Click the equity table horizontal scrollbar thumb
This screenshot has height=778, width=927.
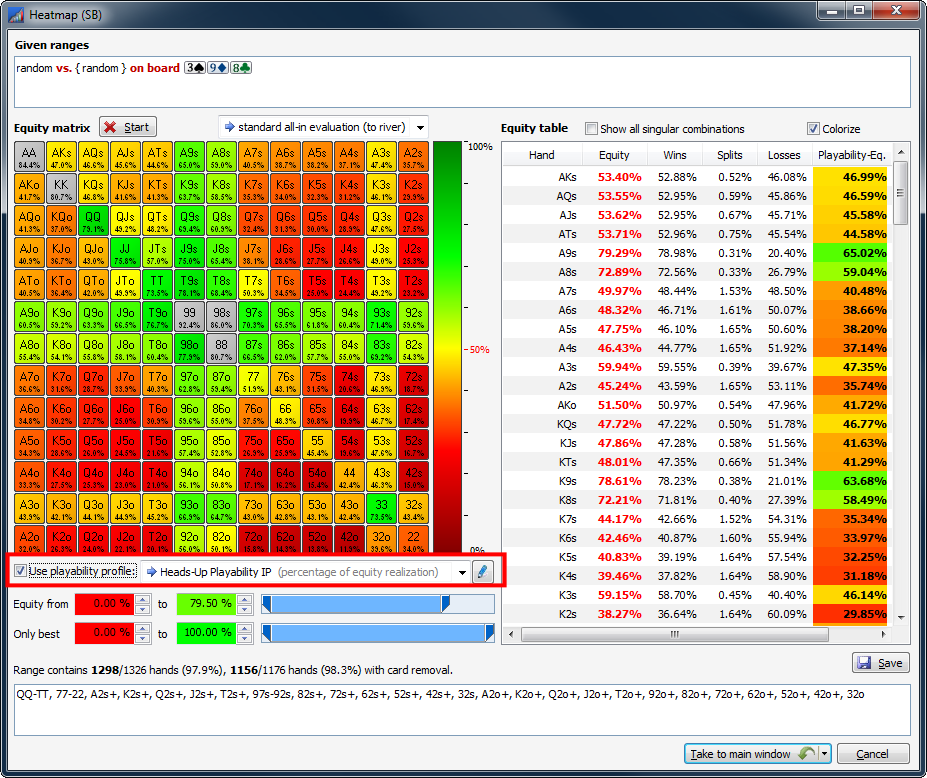[675, 634]
